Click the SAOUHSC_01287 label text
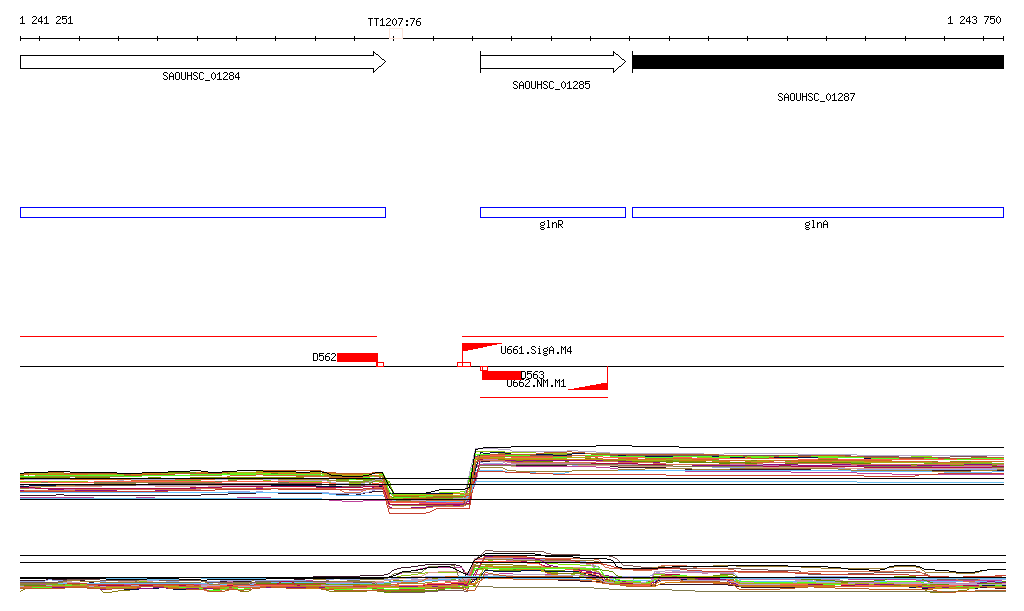 816,97
